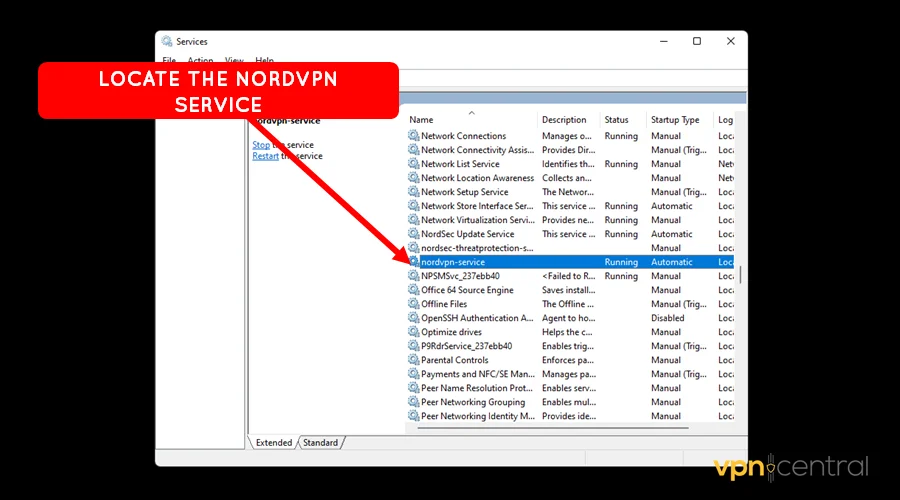The image size is (900, 500).
Task: Open the File menu
Action: [169, 60]
